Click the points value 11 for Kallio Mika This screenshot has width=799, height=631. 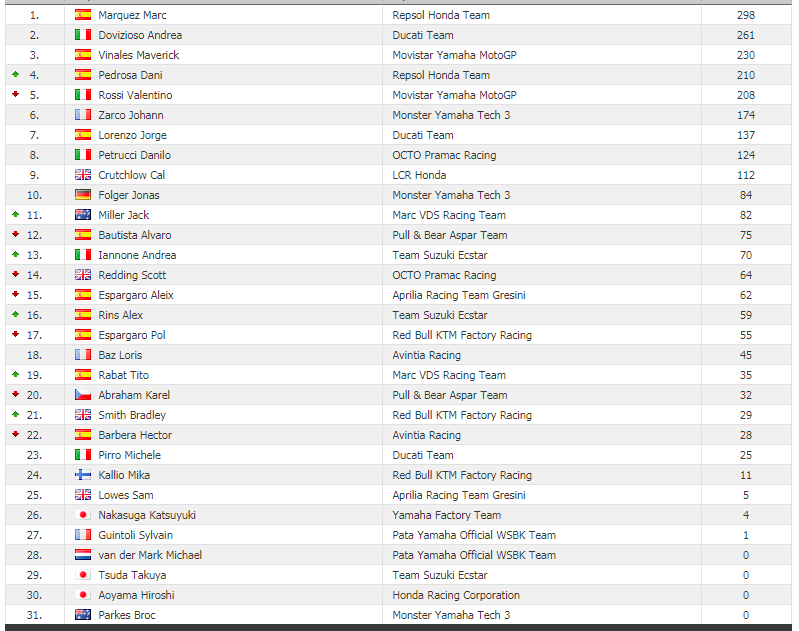pos(746,475)
